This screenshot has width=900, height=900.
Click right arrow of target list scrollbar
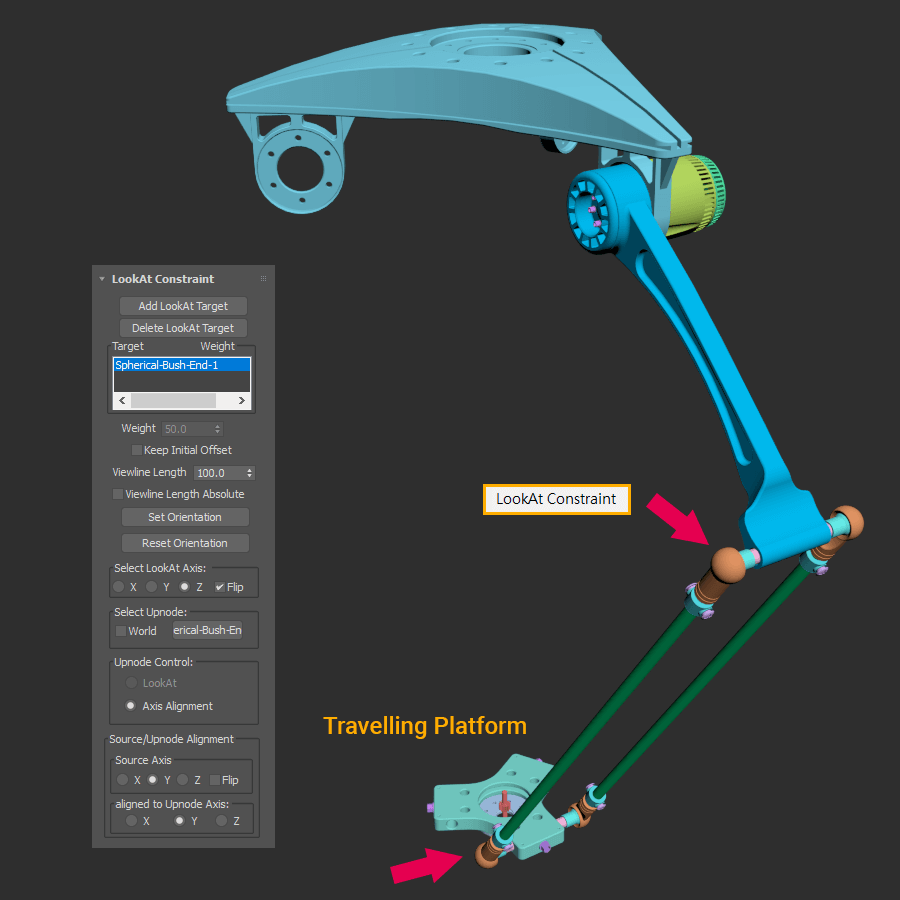click(x=242, y=401)
